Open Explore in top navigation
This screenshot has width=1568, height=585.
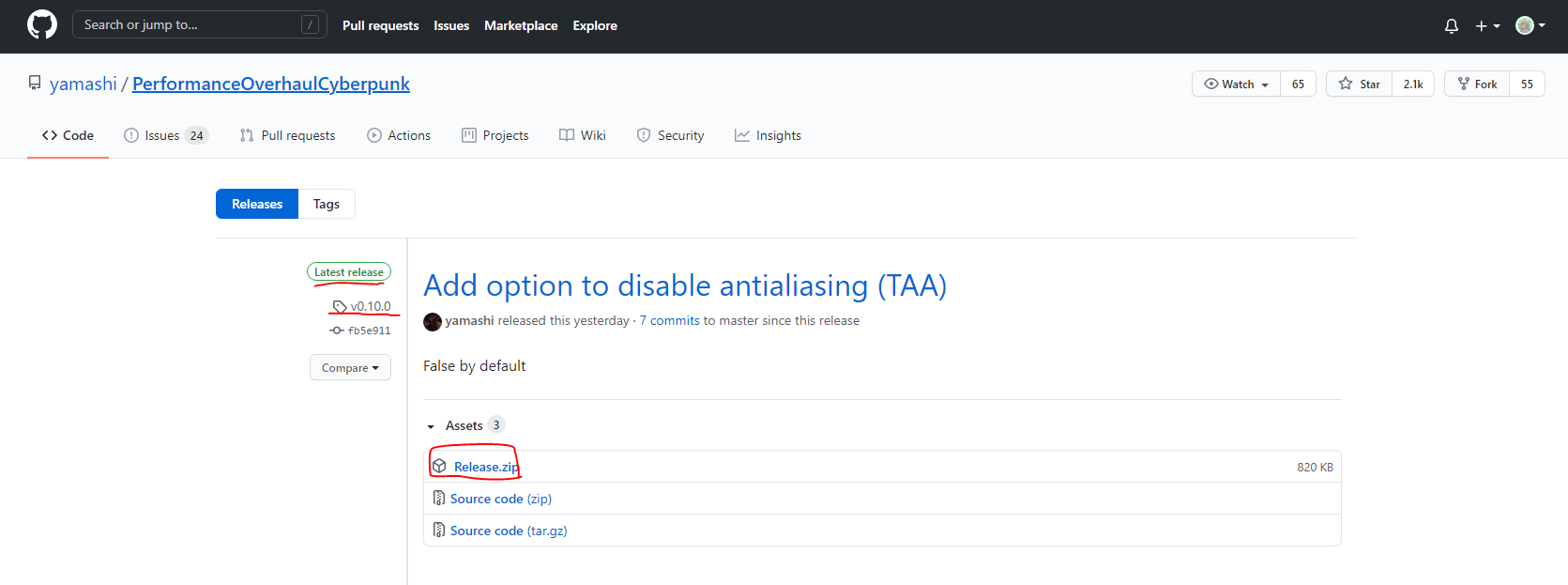(595, 25)
